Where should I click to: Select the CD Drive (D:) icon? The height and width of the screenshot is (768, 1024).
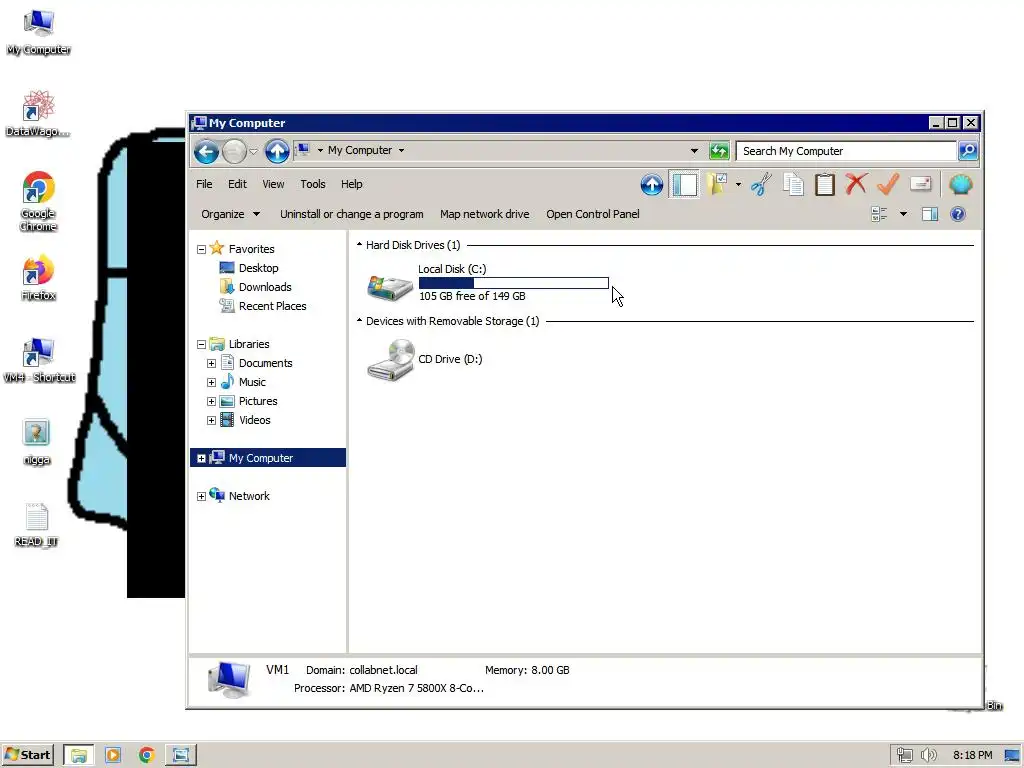point(390,360)
